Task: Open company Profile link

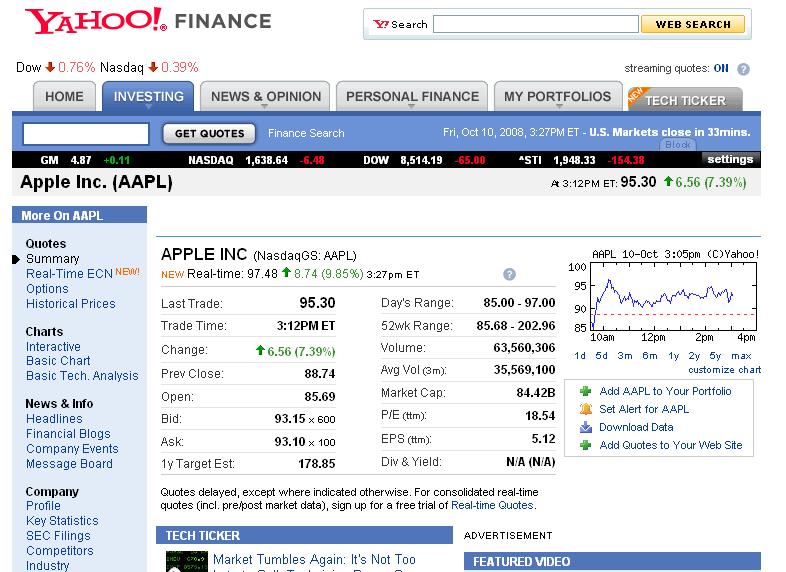Action: (x=43, y=506)
